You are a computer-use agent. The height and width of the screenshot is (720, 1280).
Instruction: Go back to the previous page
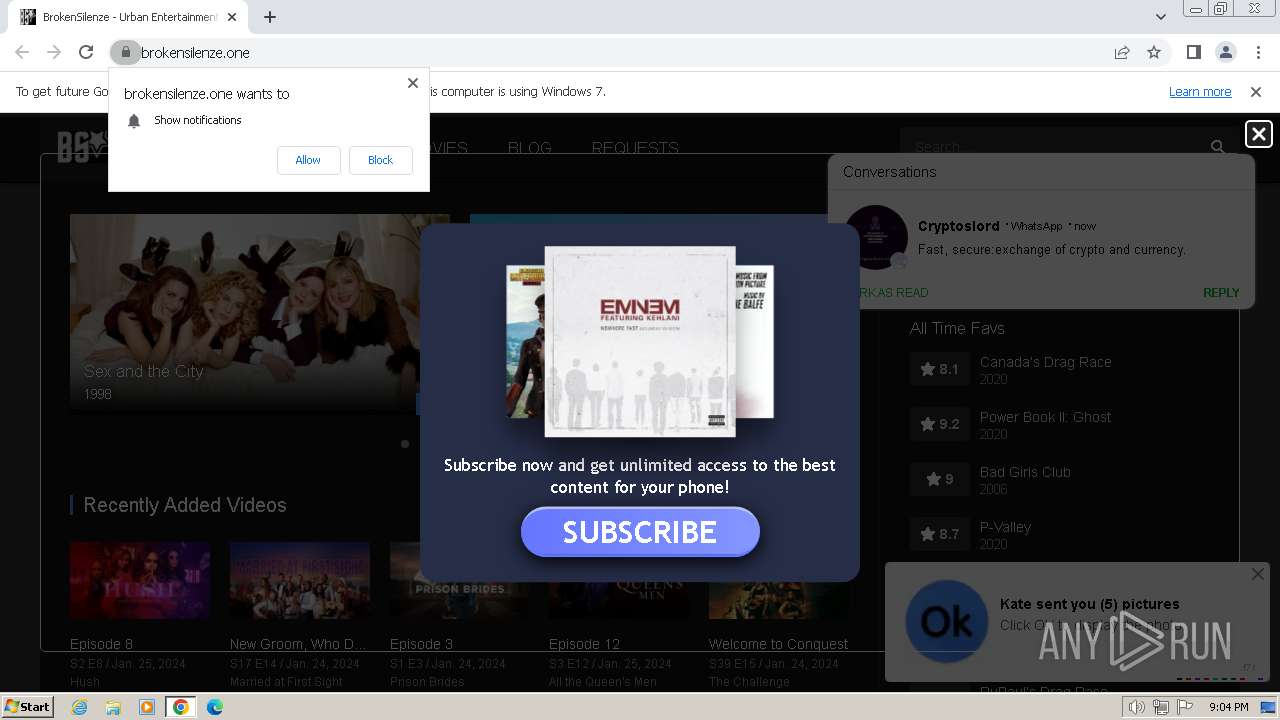(x=22, y=52)
